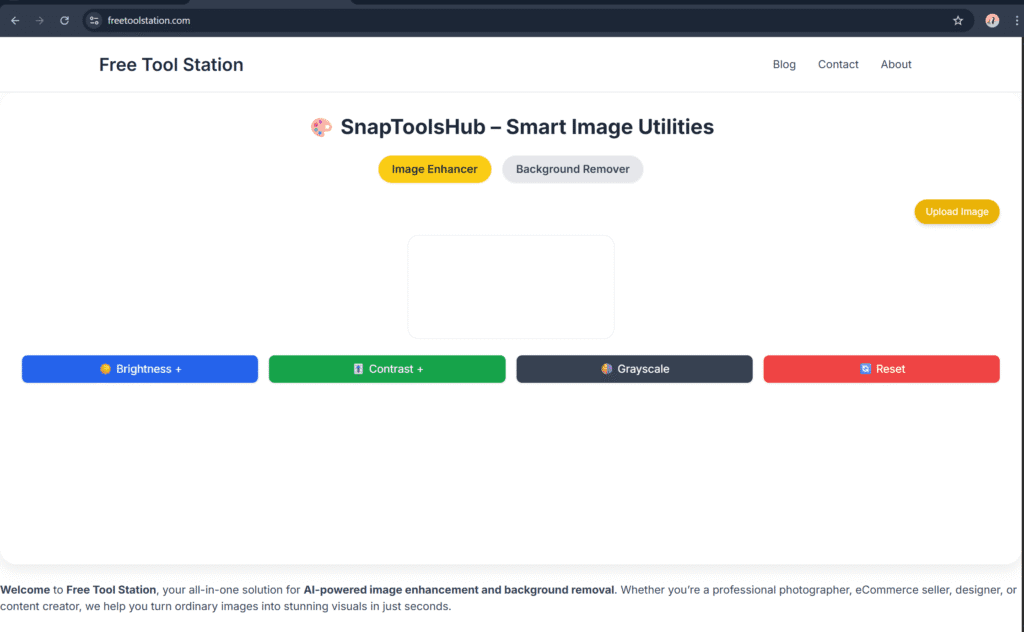
Task: Click the palette icon beside SnapToolsHub
Action: 320,128
